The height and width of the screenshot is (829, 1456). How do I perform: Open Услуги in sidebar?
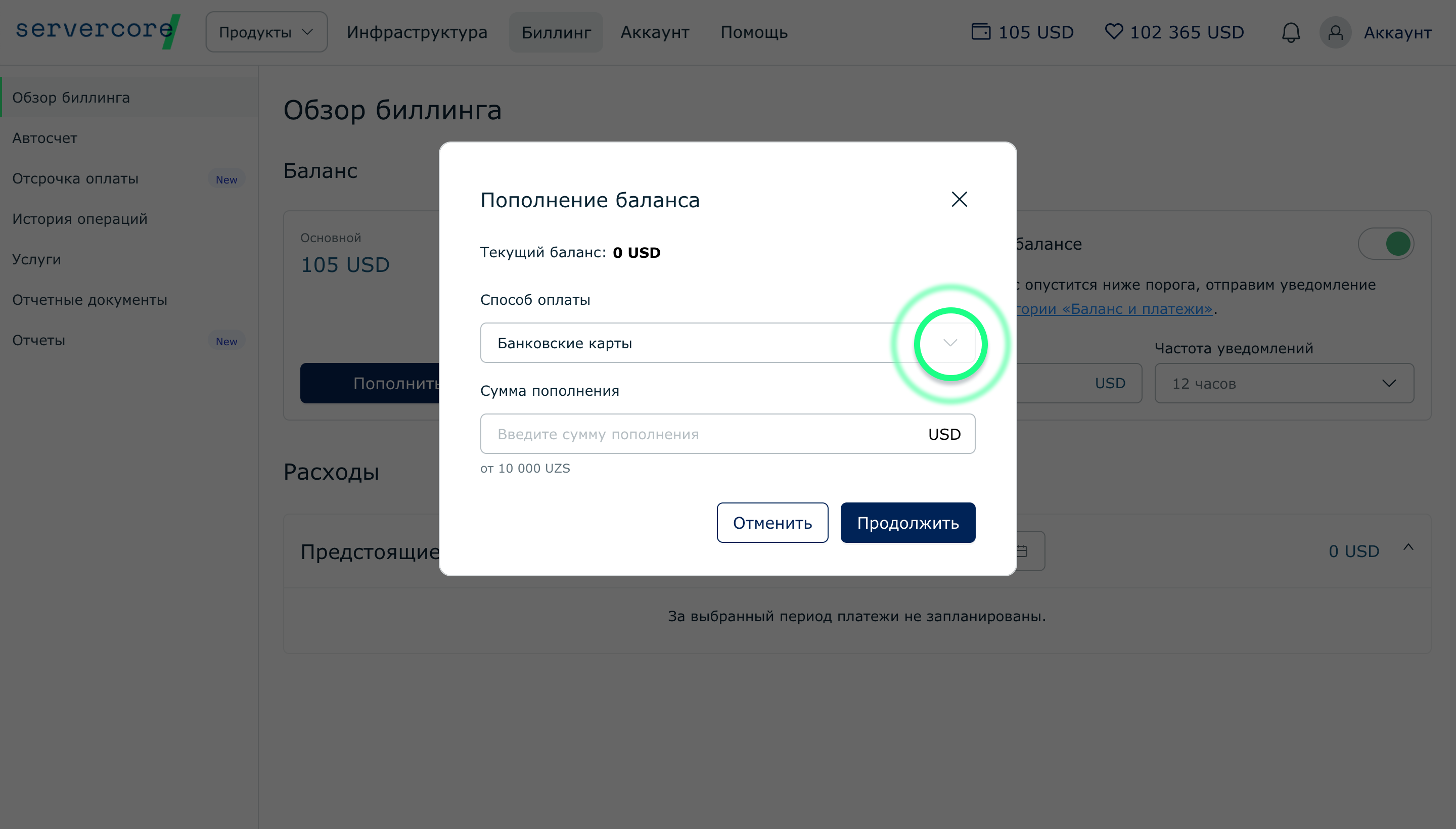click(129, 259)
